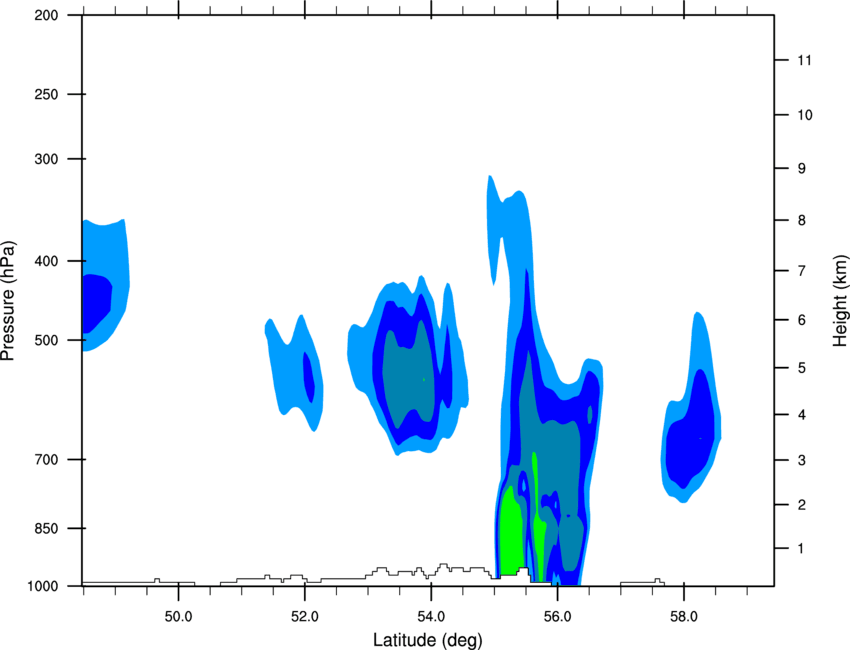Click the "Pressure (hPa)" axis title
Viewport: 850px width, 650px height.
pyautogui.click(x=8, y=301)
